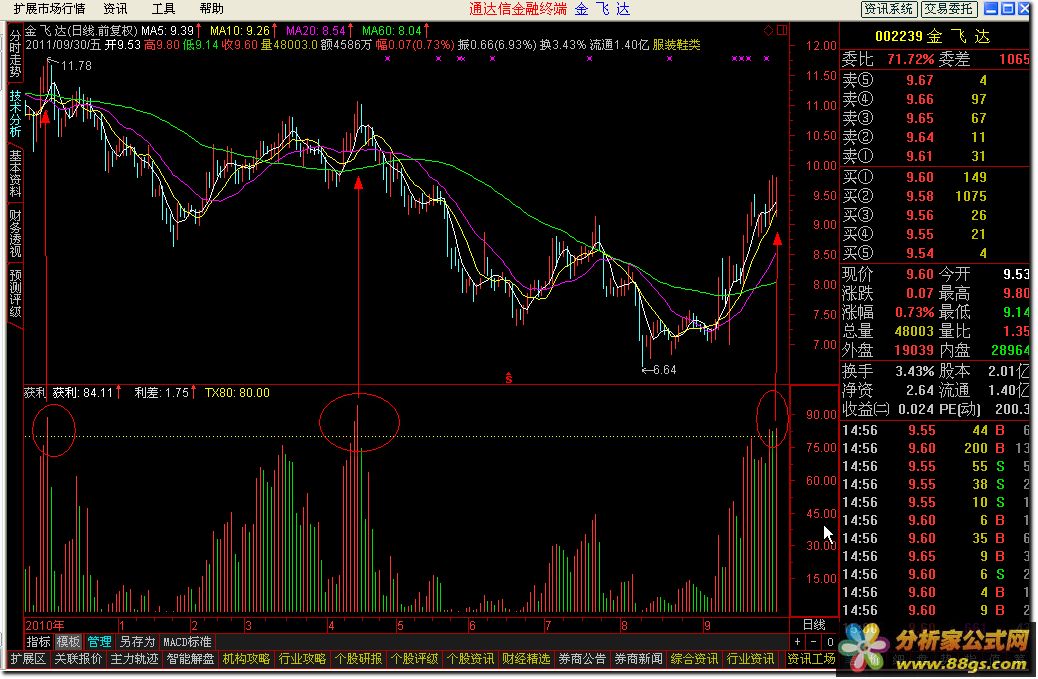Click the minus zoom button below the chart

point(814,641)
